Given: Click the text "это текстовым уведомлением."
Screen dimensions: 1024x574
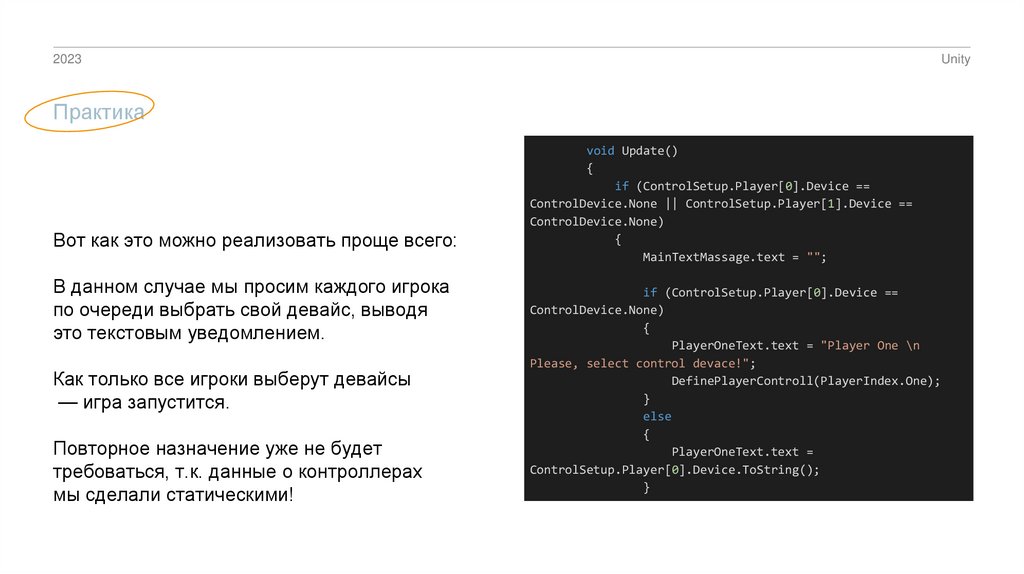Looking at the screenshot, I should pyautogui.click(x=189, y=333).
